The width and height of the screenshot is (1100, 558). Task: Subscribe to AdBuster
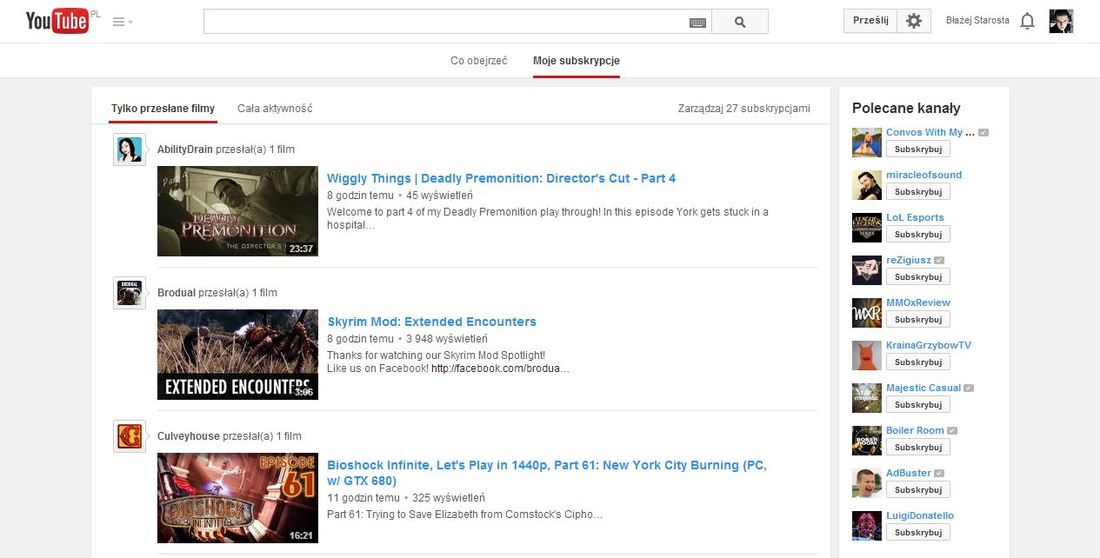[x=918, y=490]
